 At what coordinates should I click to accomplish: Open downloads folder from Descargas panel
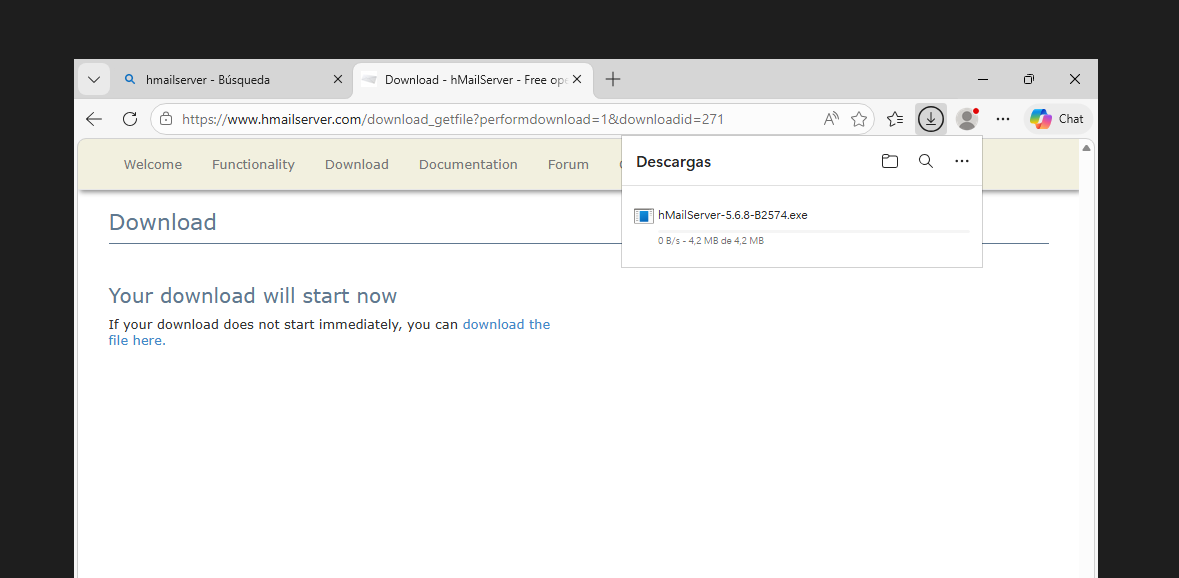pos(890,161)
